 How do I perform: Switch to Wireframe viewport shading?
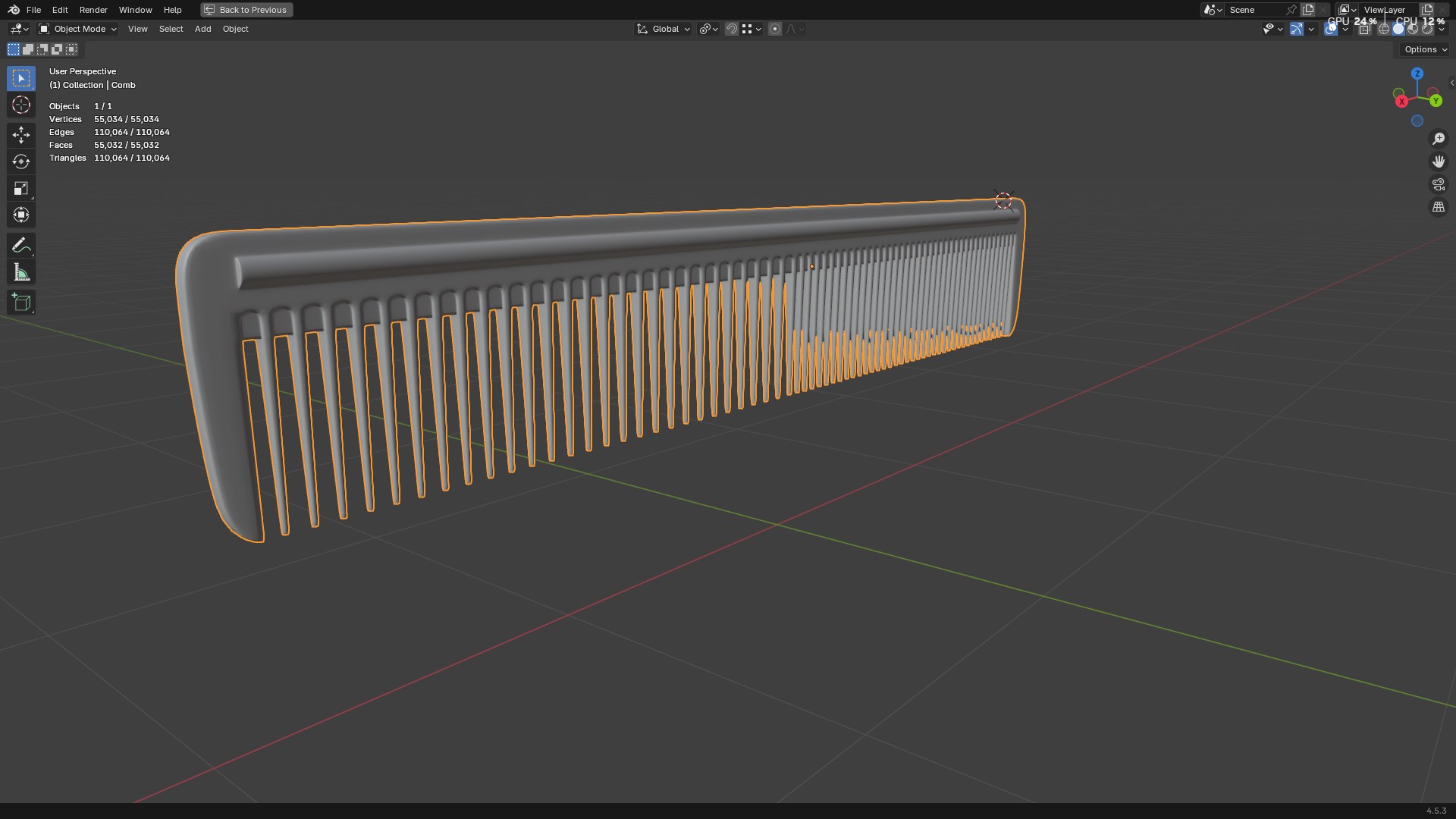pos(1384,29)
